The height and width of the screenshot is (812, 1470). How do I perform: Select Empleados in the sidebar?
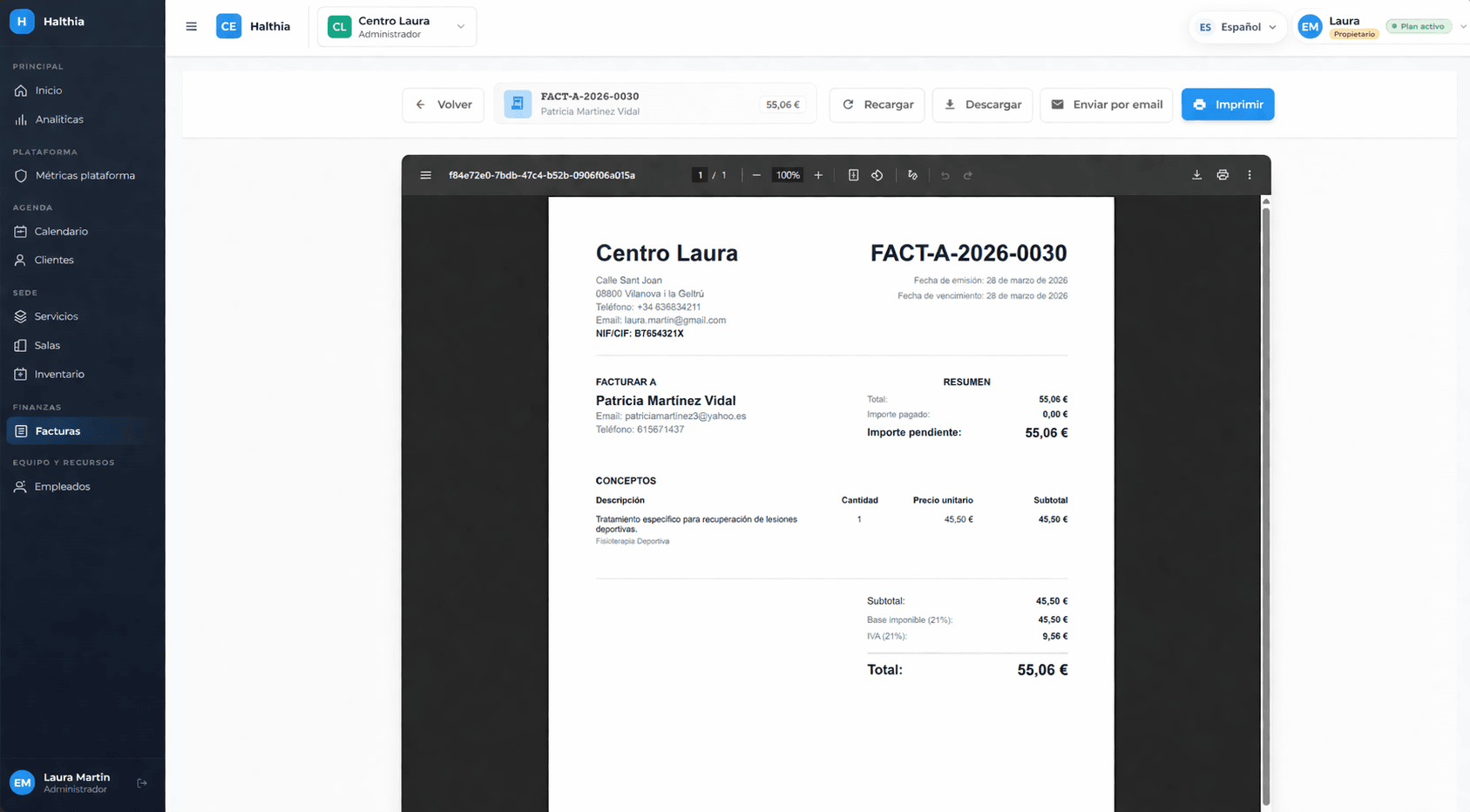coord(61,486)
